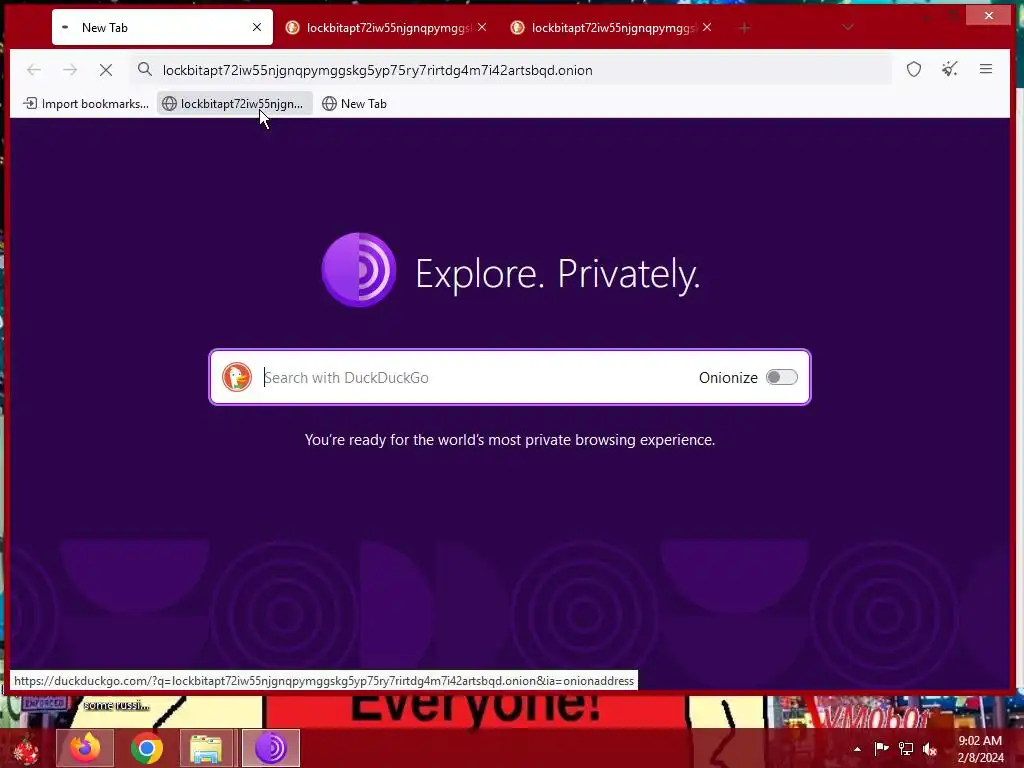Click the Windows Start orb
The width and height of the screenshot is (1024, 768).
point(26,748)
